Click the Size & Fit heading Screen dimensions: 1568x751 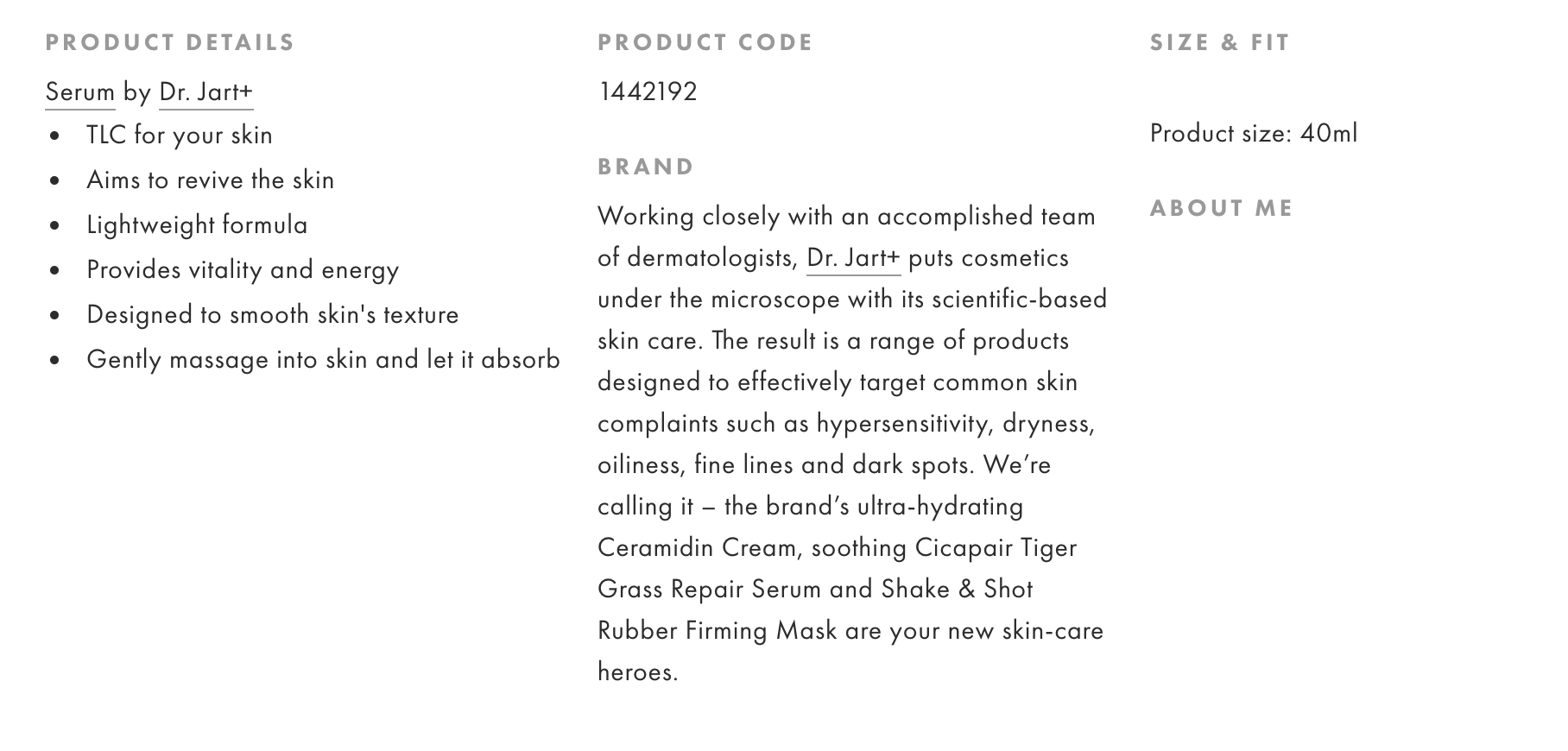1219,42
